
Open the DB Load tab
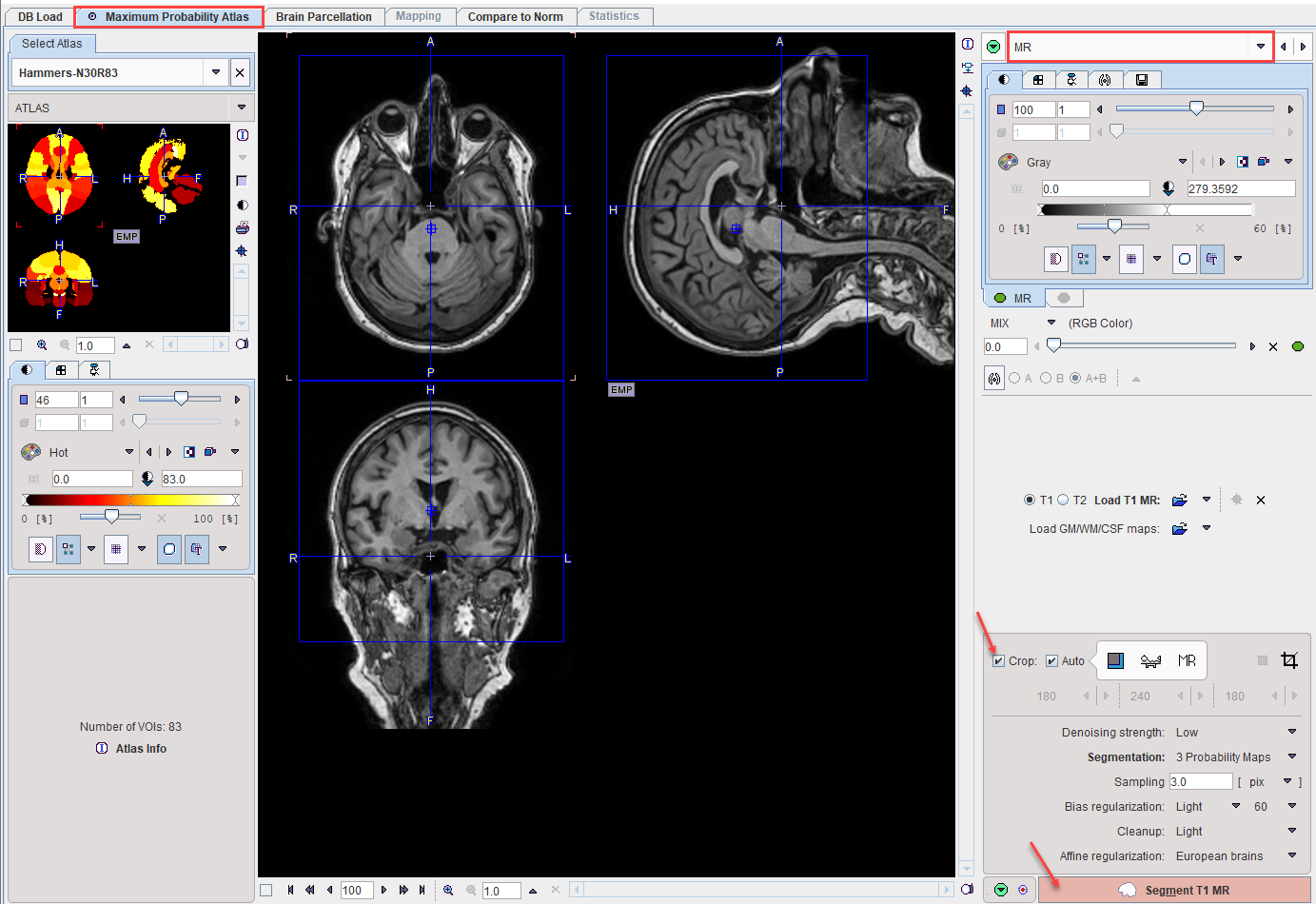click(x=40, y=16)
